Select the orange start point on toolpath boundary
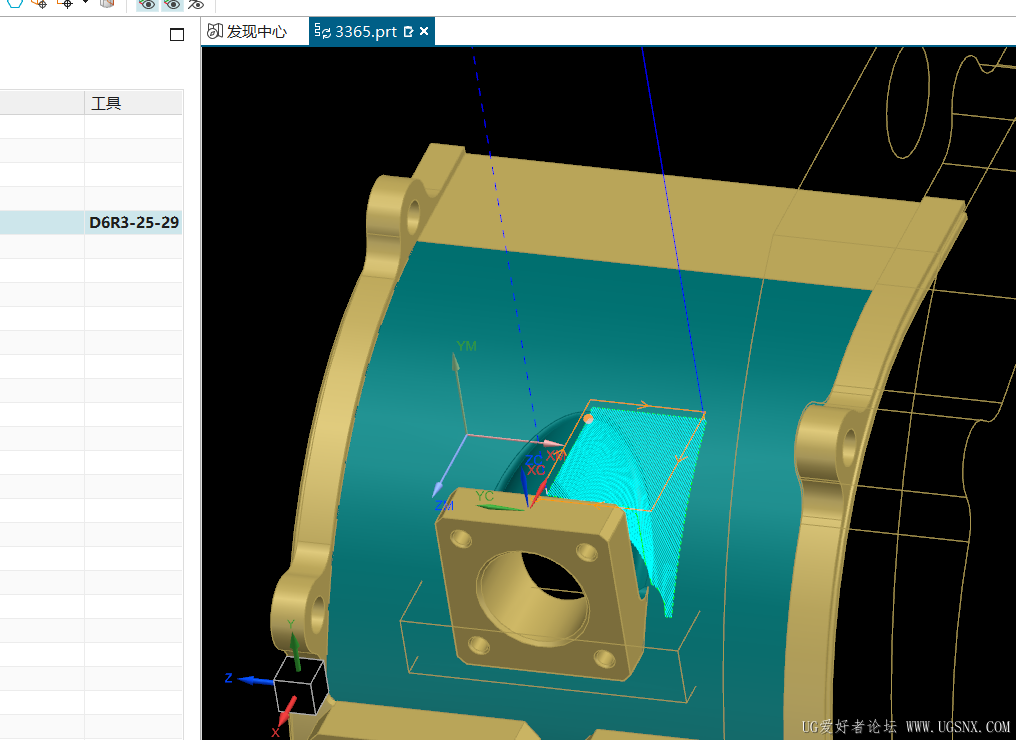1016x740 pixels. pyautogui.click(x=588, y=419)
